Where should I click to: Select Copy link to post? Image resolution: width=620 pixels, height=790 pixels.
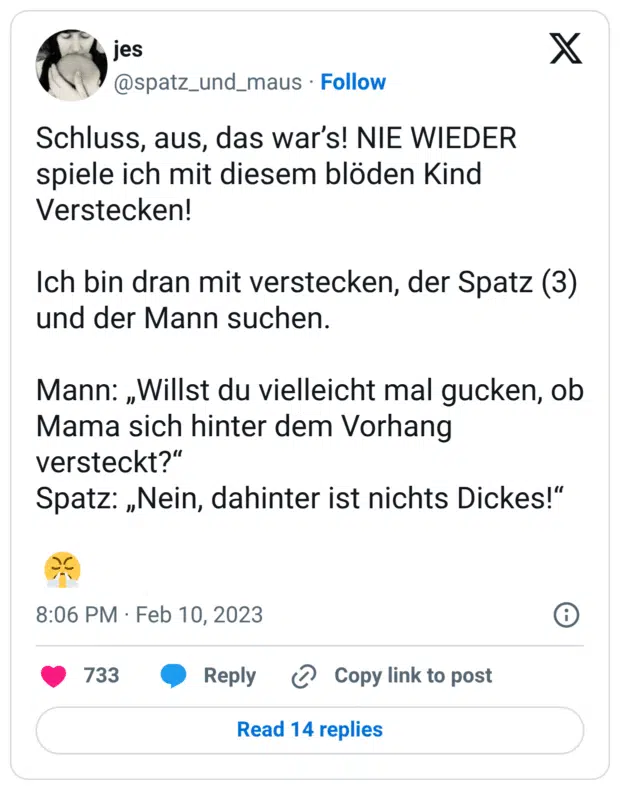413,676
